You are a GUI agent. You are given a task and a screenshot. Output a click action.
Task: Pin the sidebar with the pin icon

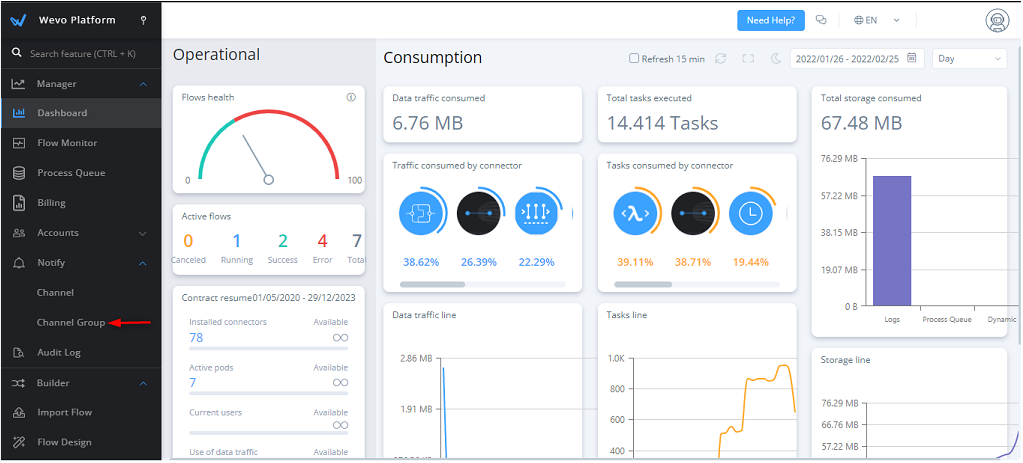[x=144, y=20]
